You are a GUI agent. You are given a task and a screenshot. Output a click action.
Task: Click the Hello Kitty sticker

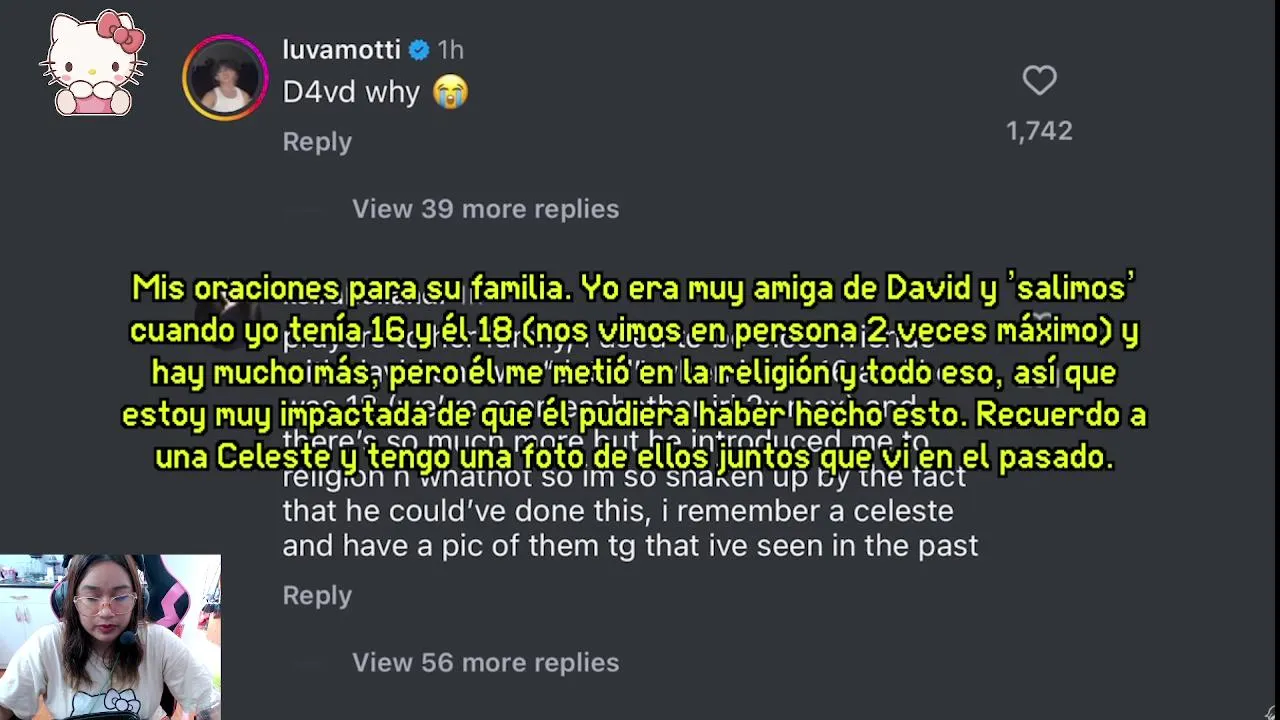tap(93, 63)
